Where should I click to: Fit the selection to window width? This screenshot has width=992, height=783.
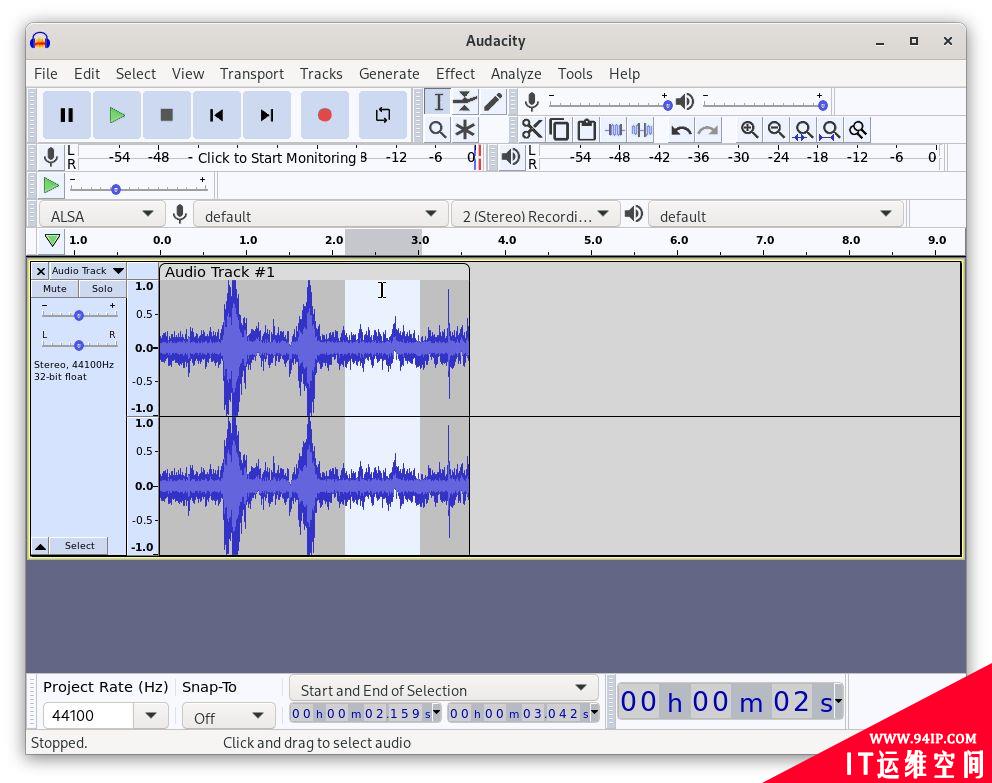click(x=803, y=130)
